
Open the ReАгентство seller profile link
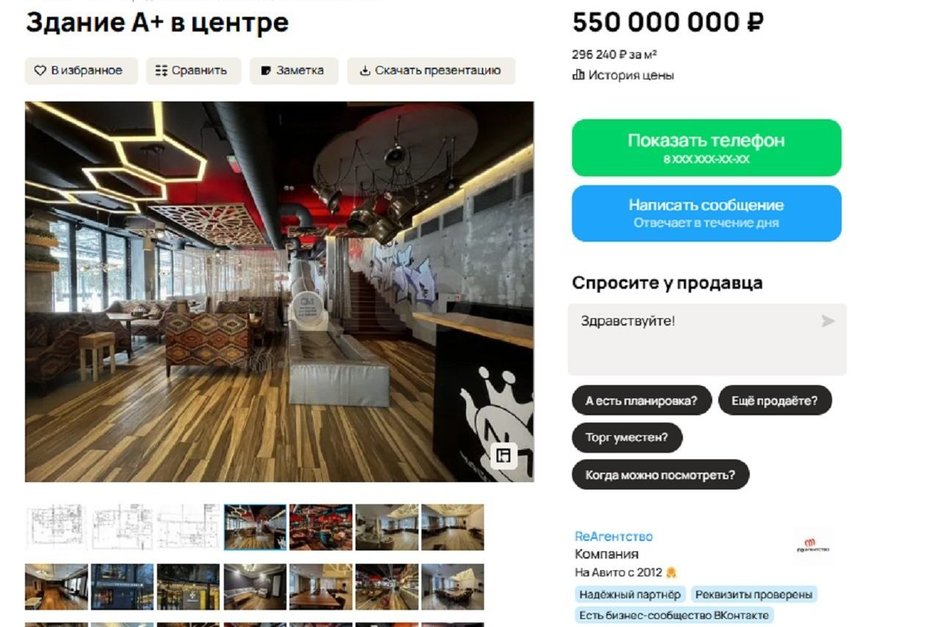(x=613, y=536)
